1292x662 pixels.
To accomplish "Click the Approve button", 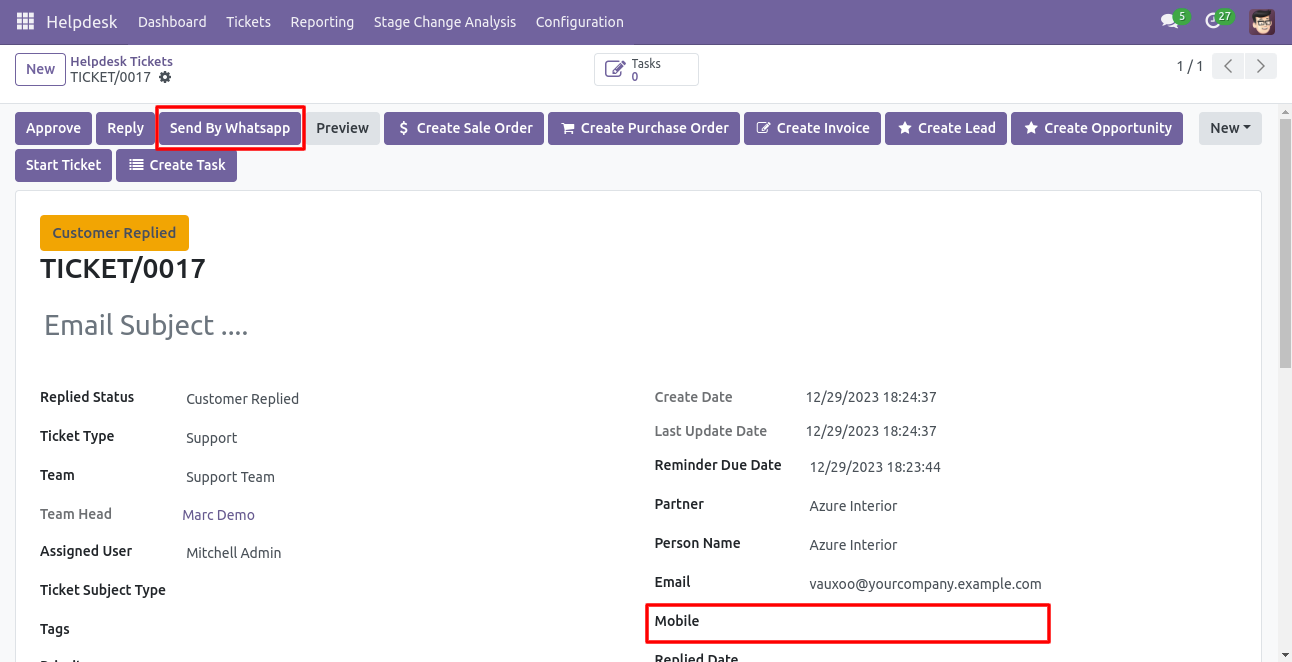I will tap(53, 128).
